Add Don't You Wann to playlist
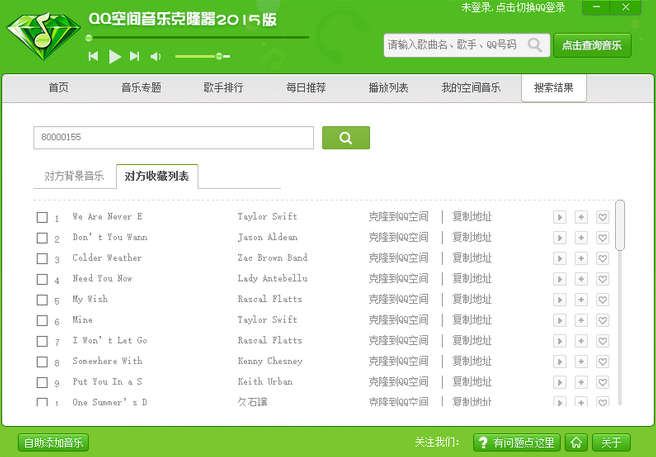This screenshot has height=457, width=656. click(581, 238)
